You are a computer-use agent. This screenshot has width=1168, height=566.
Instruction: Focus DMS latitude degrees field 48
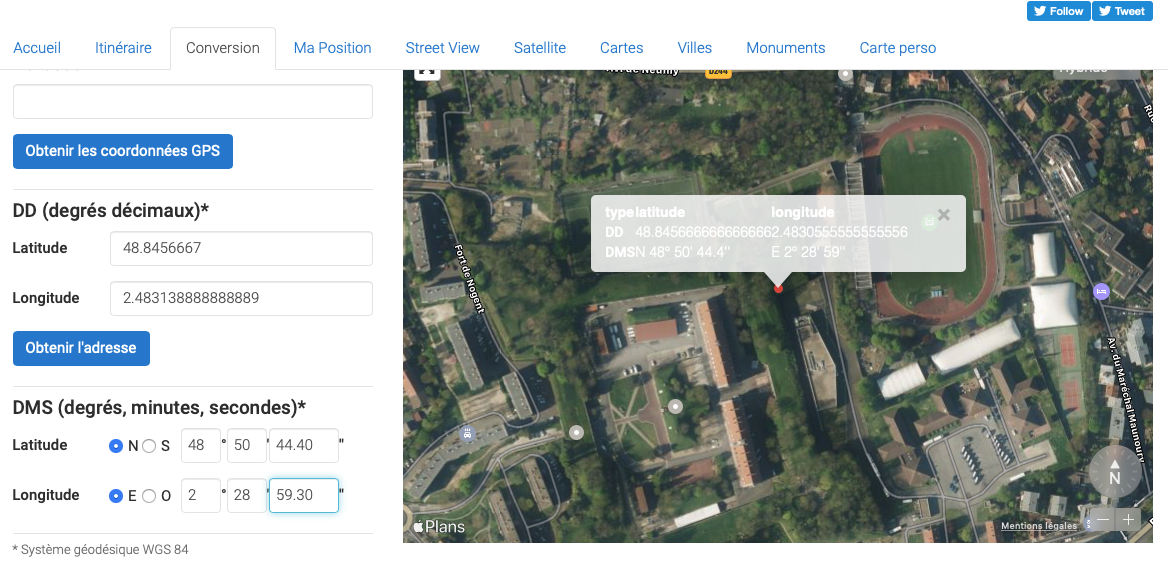201,445
